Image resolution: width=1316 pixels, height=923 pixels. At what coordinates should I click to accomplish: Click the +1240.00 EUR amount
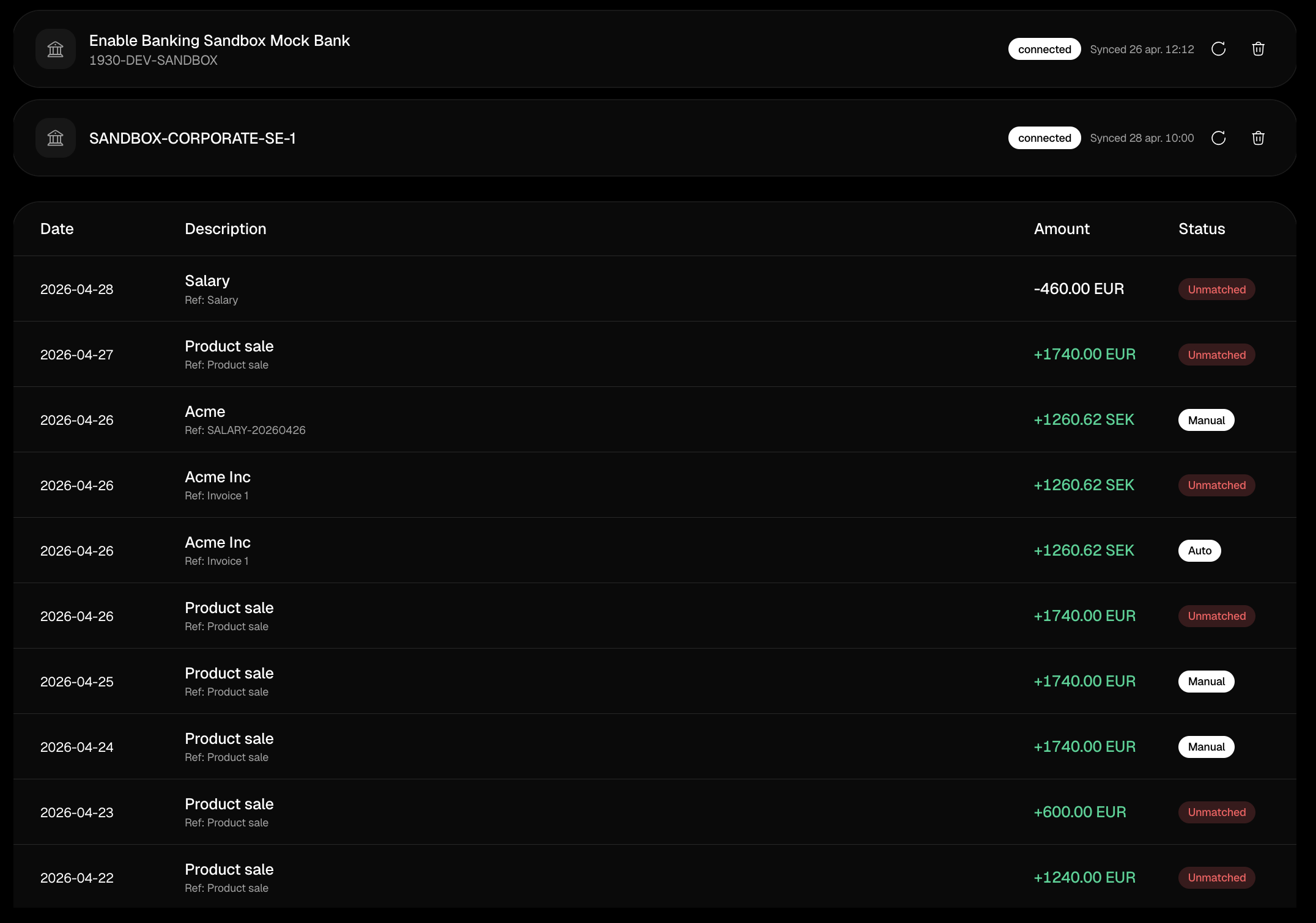1084,877
